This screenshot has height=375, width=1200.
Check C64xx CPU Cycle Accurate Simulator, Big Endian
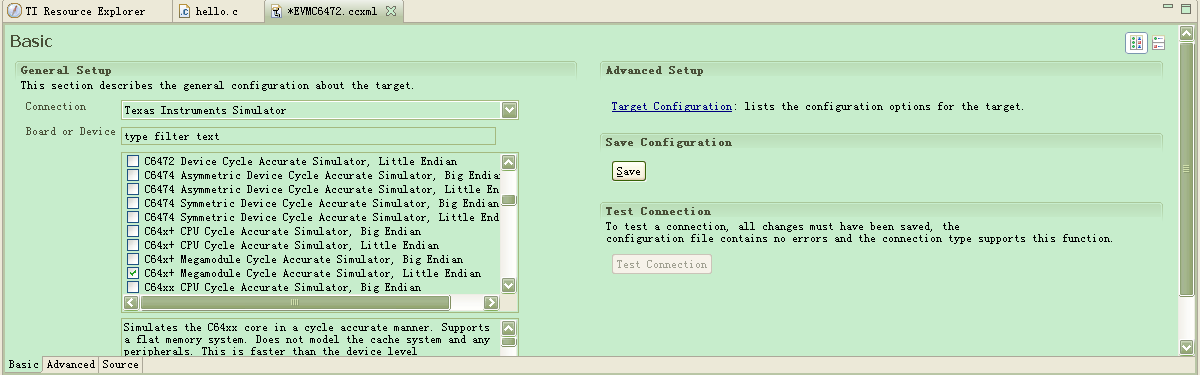pyautogui.click(x=132, y=287)
